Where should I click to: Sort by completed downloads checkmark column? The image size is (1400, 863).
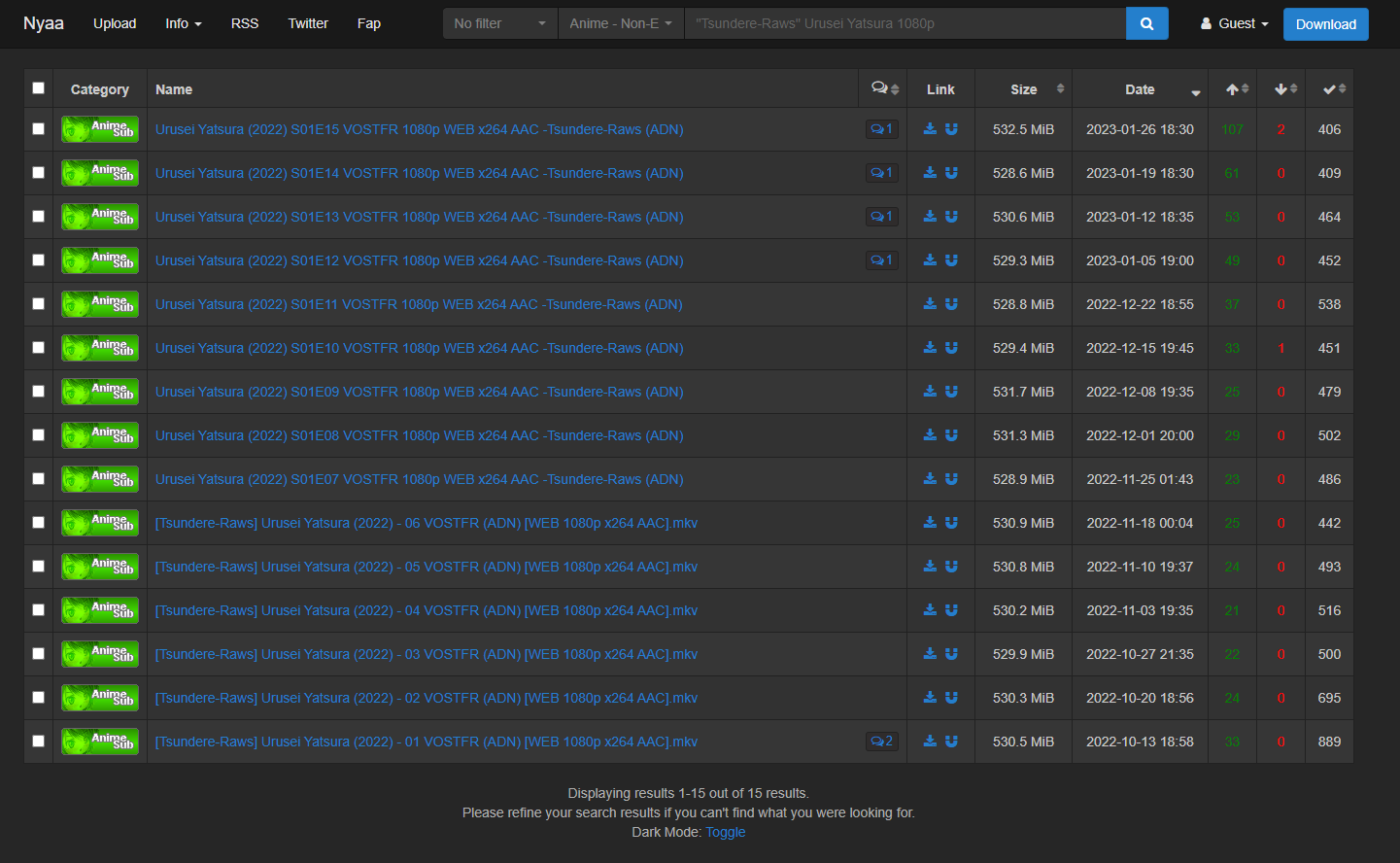[1330, 88]
